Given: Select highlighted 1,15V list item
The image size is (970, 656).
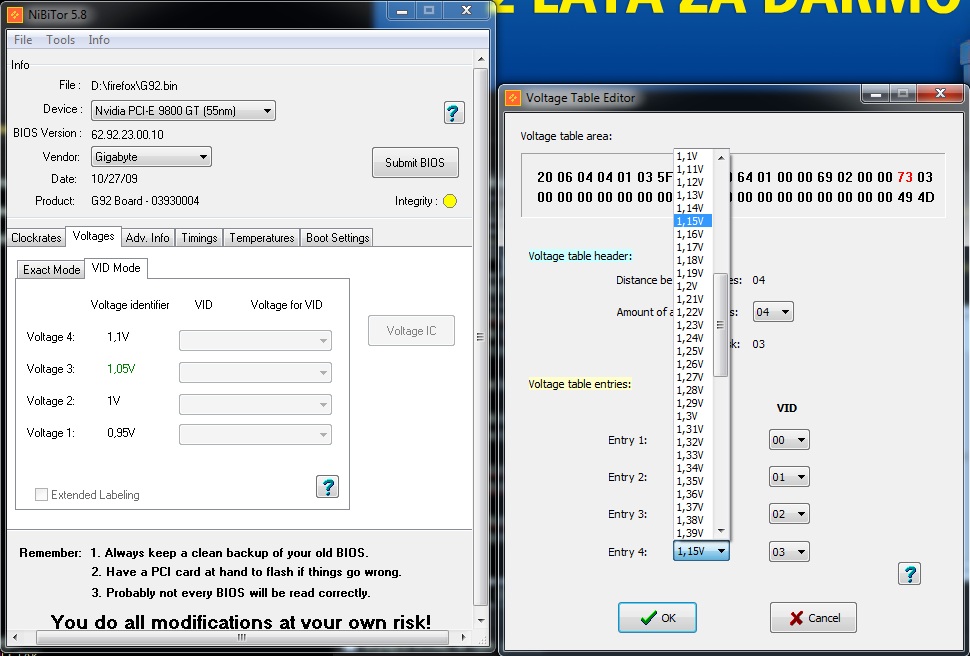Looking at the screenshot, I should click(x=693, y=221).
